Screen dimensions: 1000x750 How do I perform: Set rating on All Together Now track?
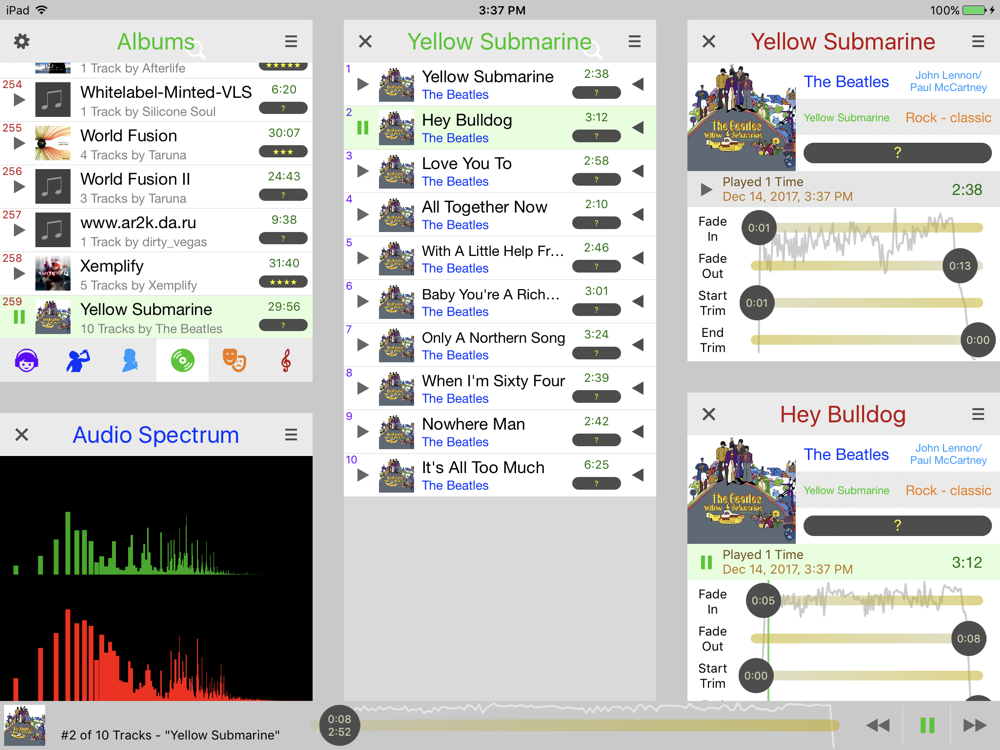(x=596, y=223)
